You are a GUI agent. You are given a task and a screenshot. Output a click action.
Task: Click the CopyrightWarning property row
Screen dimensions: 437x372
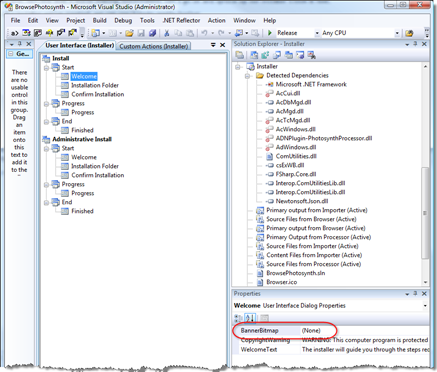[x=331, y=340]
